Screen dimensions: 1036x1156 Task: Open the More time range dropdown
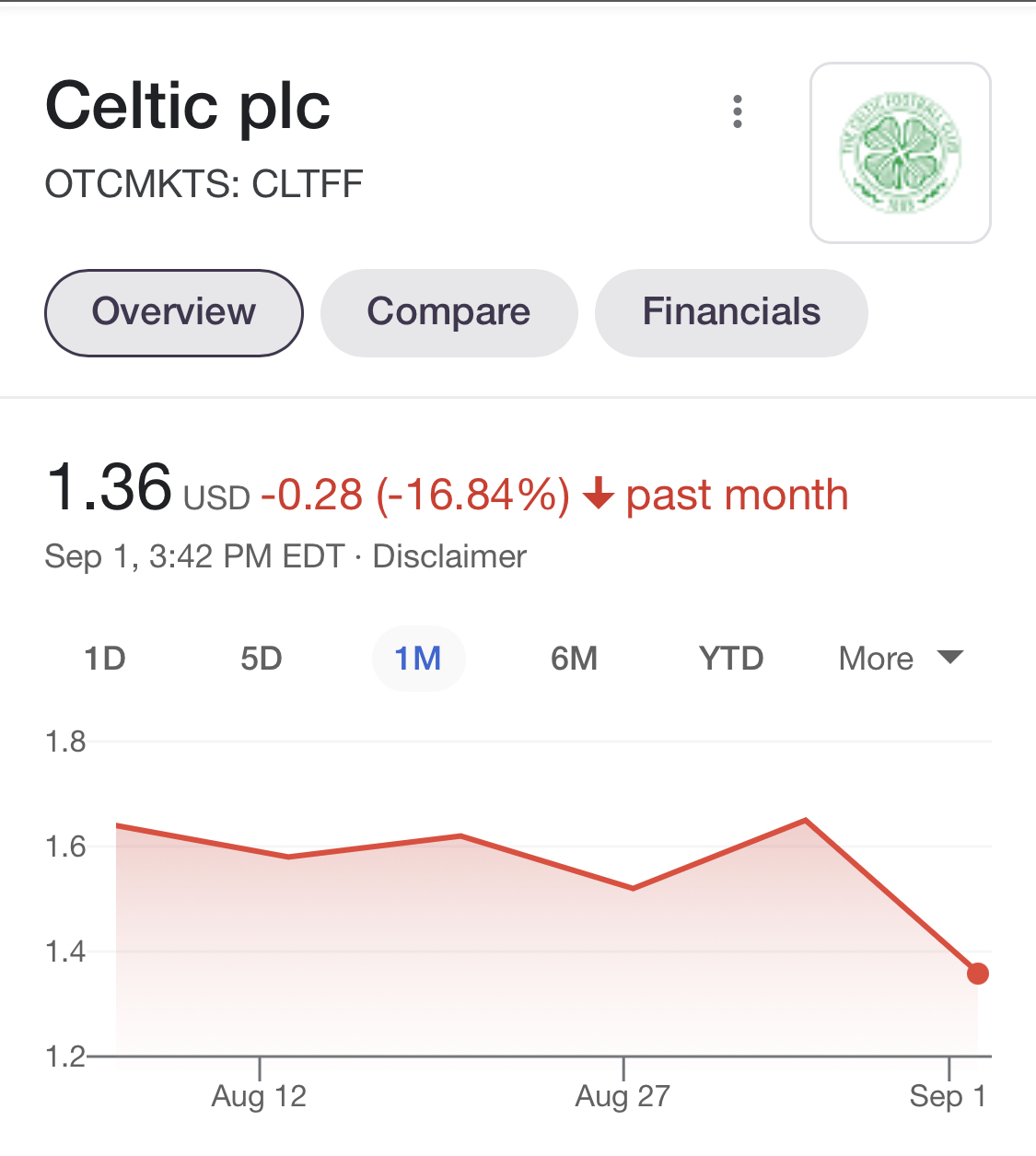(x=901, y=659)
